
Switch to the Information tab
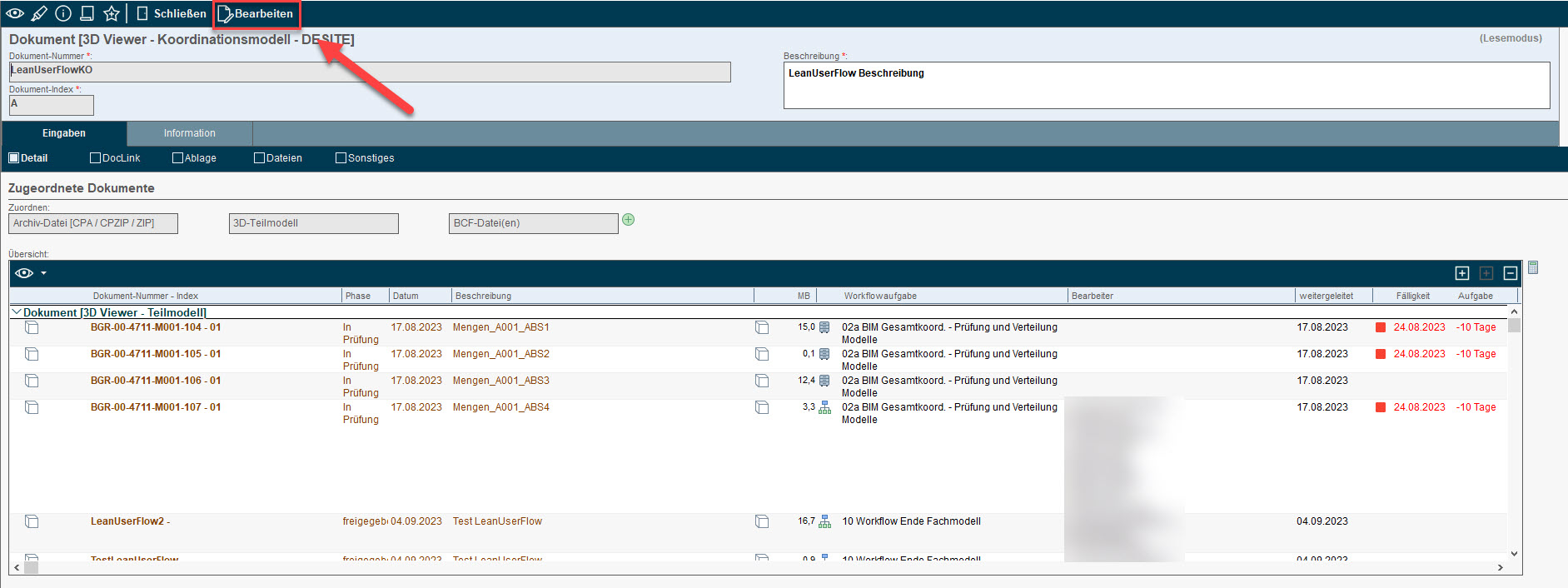(x=189, y=133)
